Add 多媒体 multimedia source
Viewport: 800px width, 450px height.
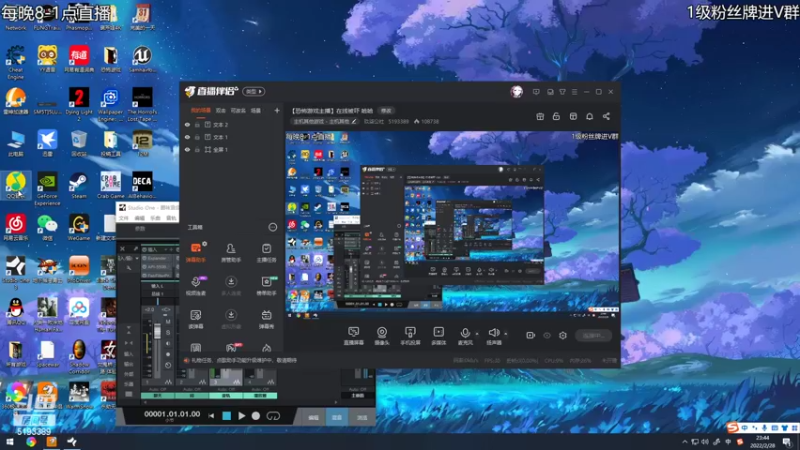[x=438, y=336]
